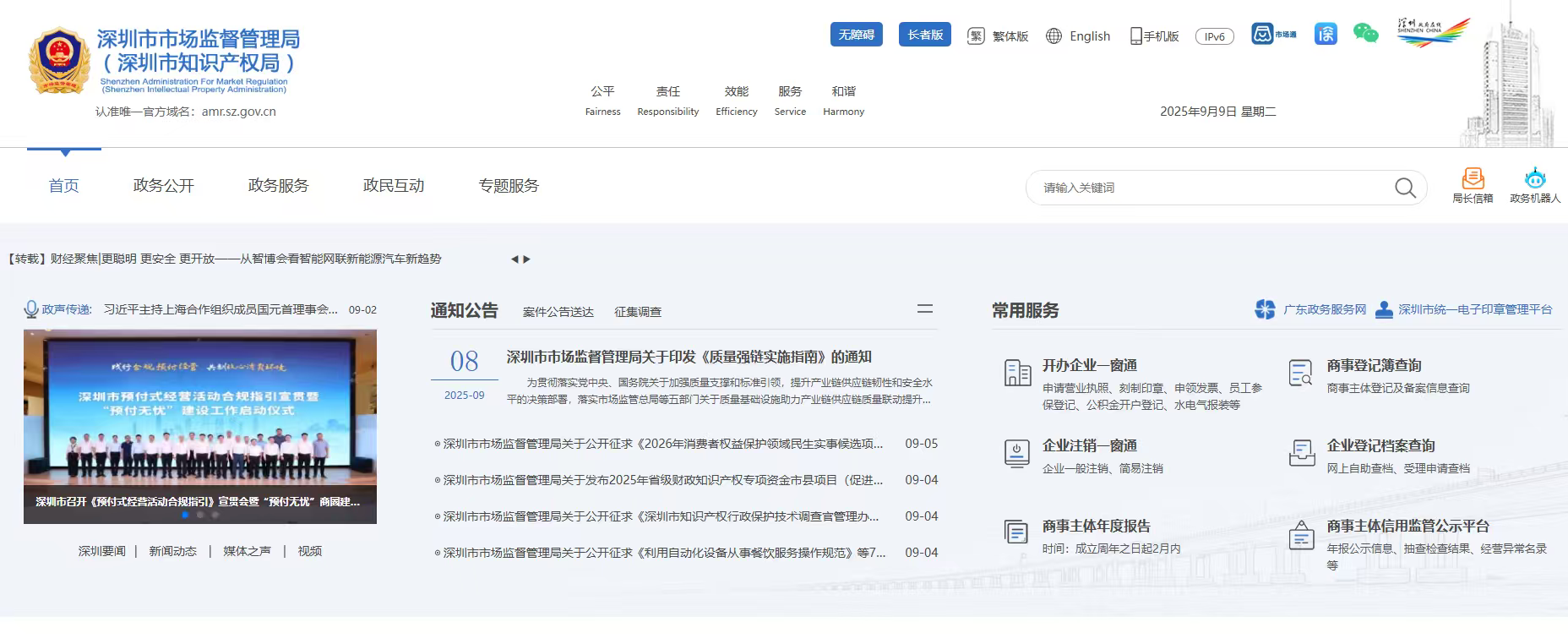The height and width of the screenshot is (644, 1568).
Task: Toggle 繁体版 traditional Chinese
Action: pyautogui.click(x=999, y=36)
